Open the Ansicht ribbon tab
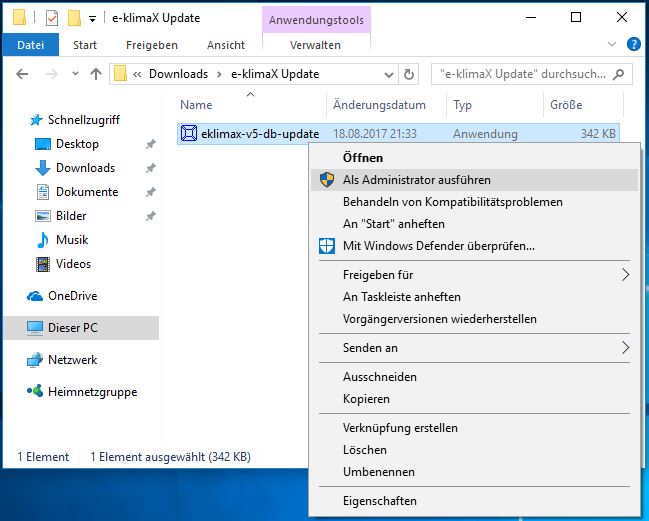 pyautogui.click(x=225, y=45)
